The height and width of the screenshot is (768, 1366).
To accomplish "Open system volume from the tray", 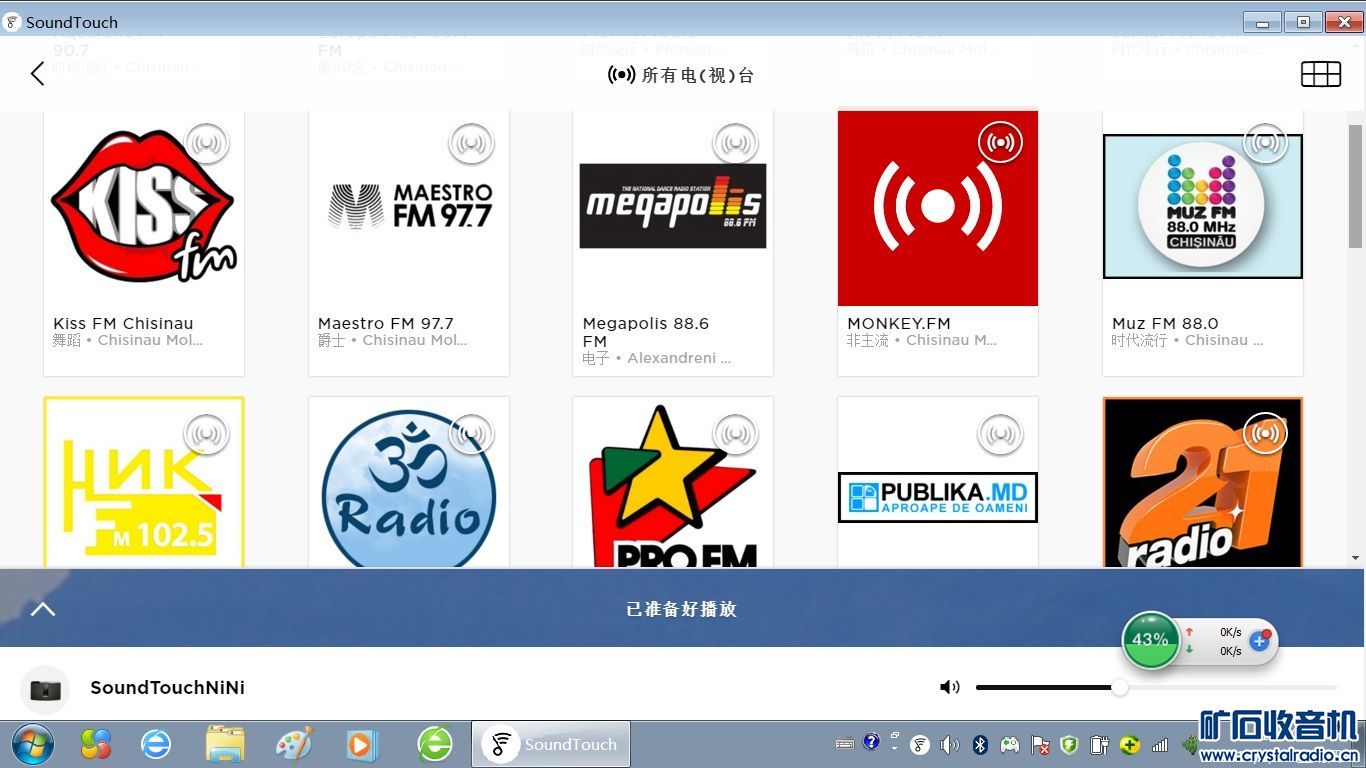I will click(x=950, y=745).
